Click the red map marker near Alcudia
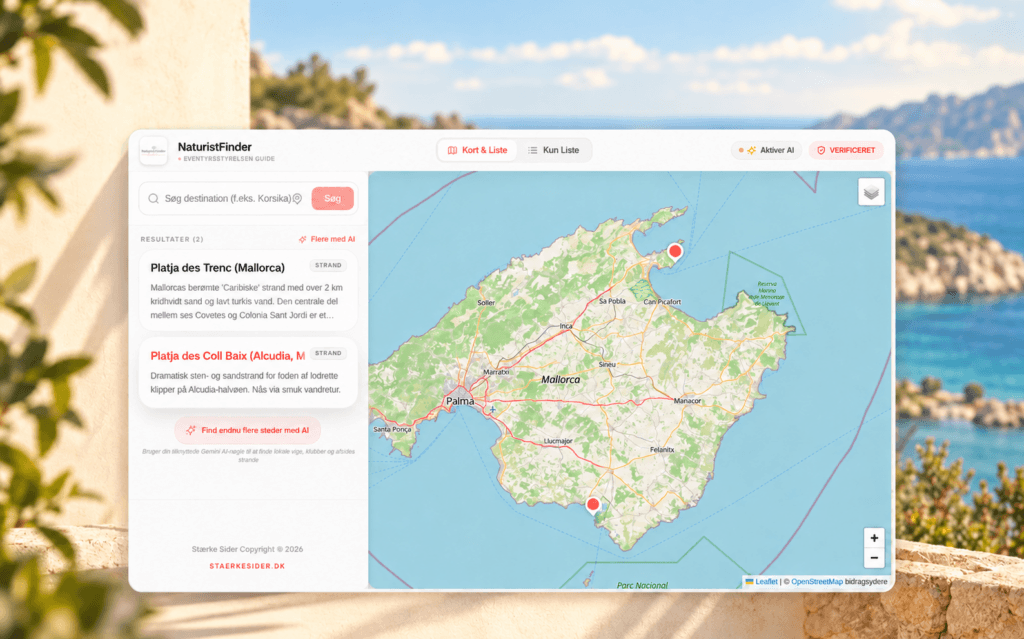 (x=675, y=252)
